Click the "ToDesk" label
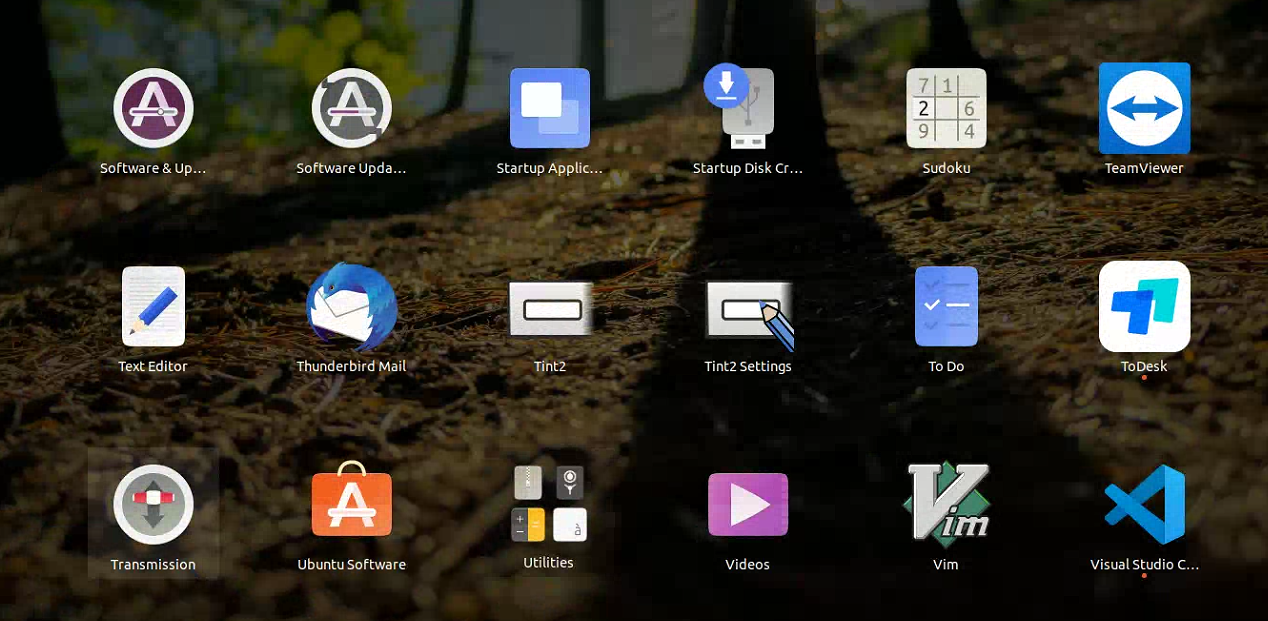 click(x=1144, y=366)
